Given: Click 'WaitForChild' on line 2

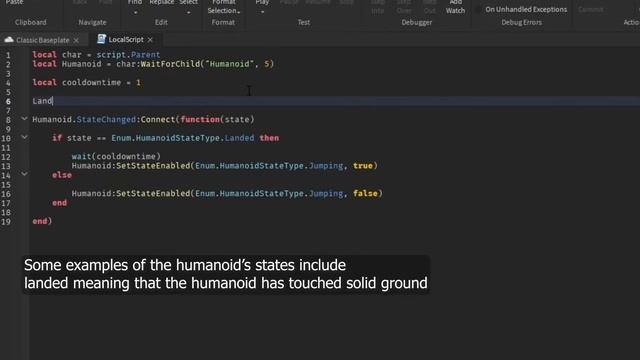Looking at the screenshot, I should point(170,64).
